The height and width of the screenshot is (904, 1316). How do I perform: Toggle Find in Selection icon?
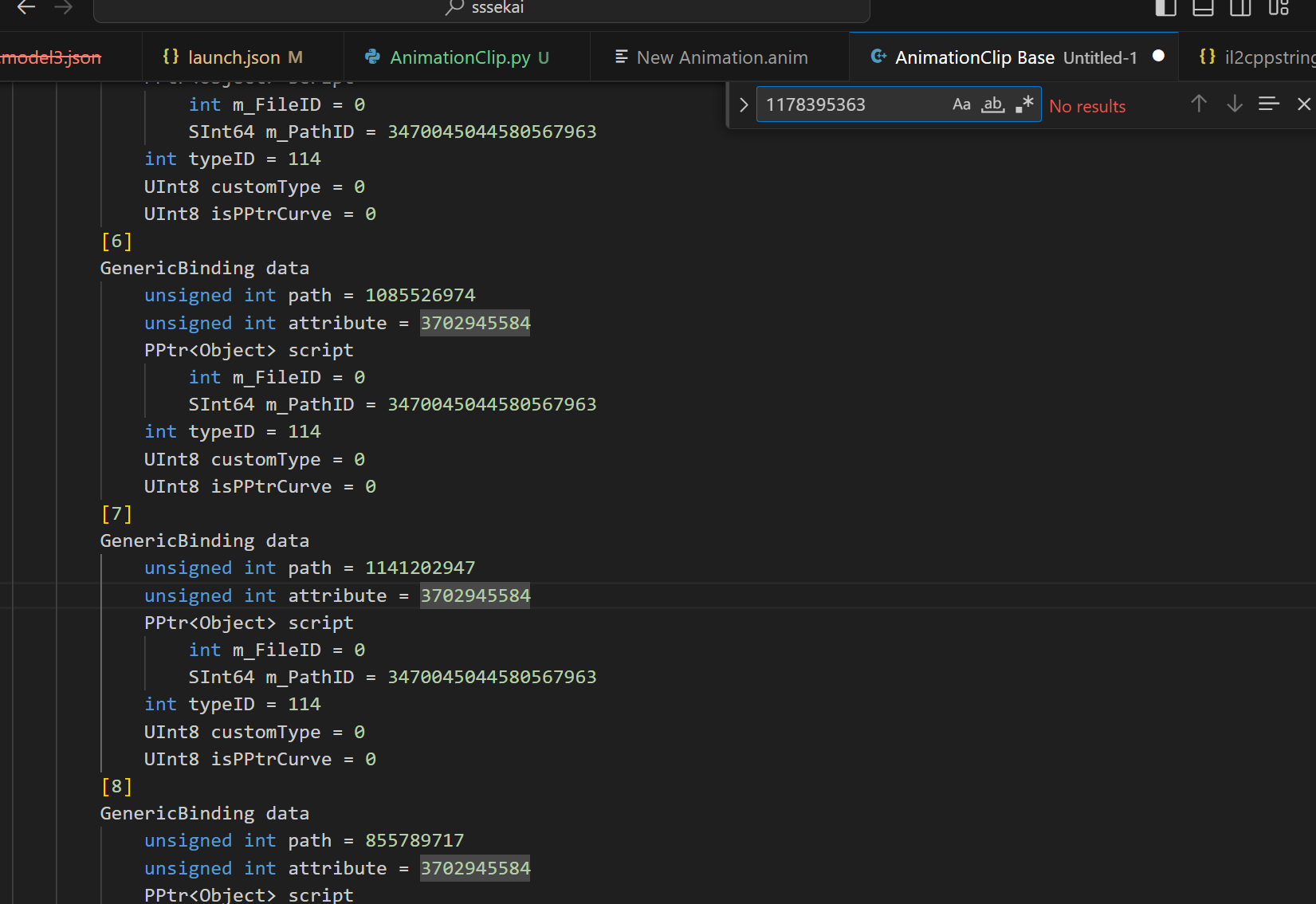1269,104
